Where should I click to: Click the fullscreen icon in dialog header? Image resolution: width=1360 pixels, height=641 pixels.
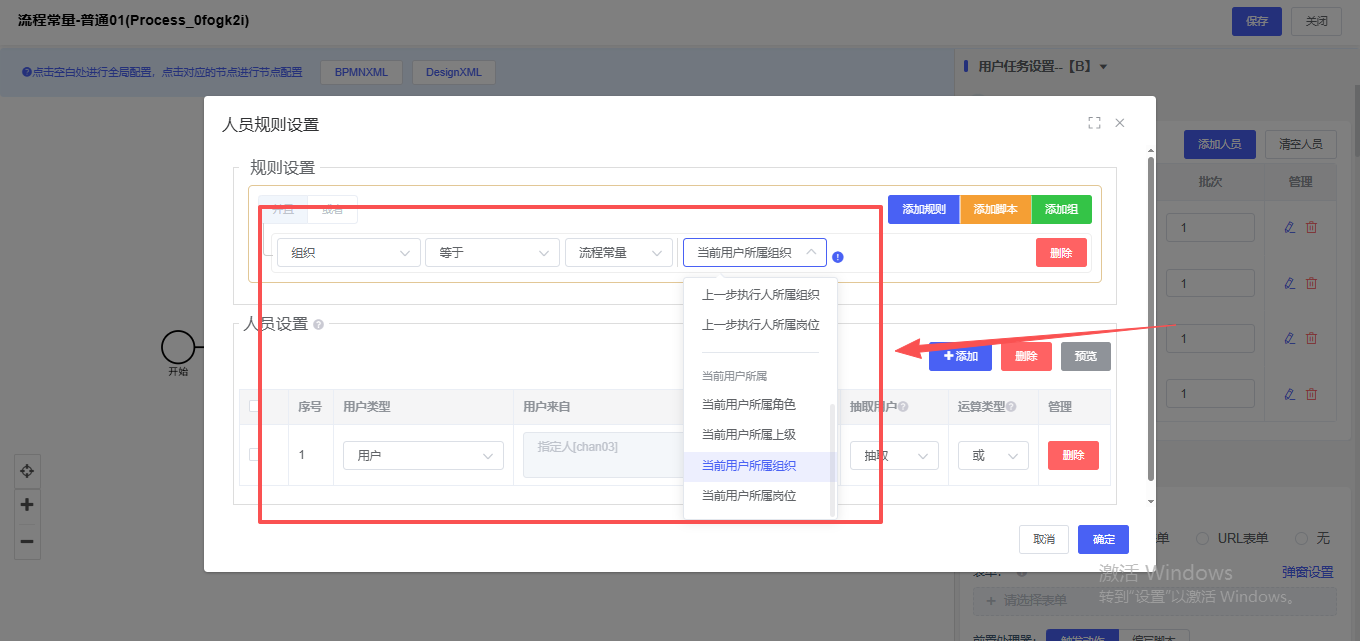pos(1094,123)
